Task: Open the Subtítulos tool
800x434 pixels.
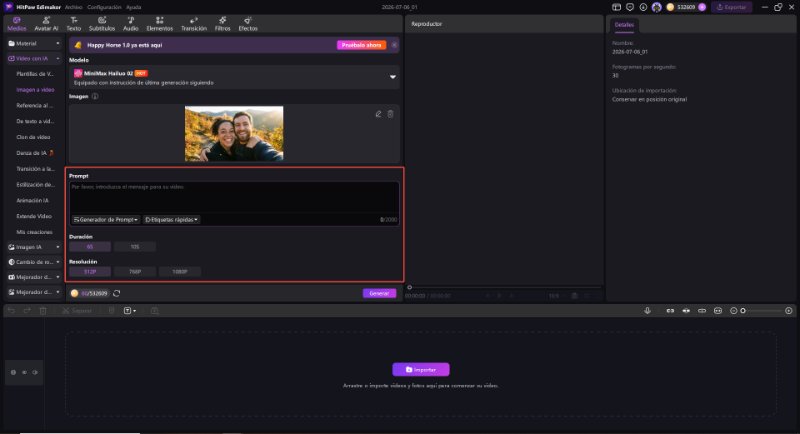Action: pos(102,23)
